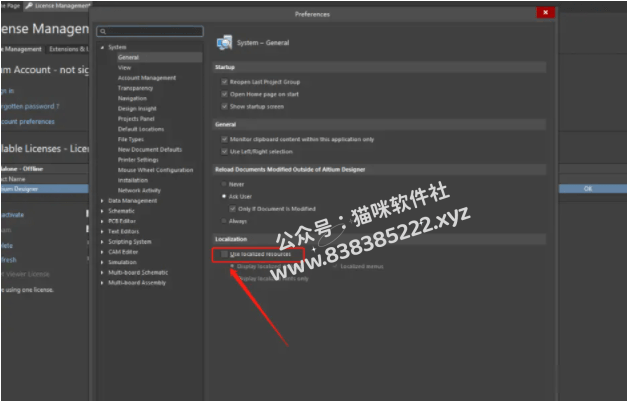The height and width of the screenshot is (401, 627).
Task: Open Transparency settings page
Action: [135, 88]
